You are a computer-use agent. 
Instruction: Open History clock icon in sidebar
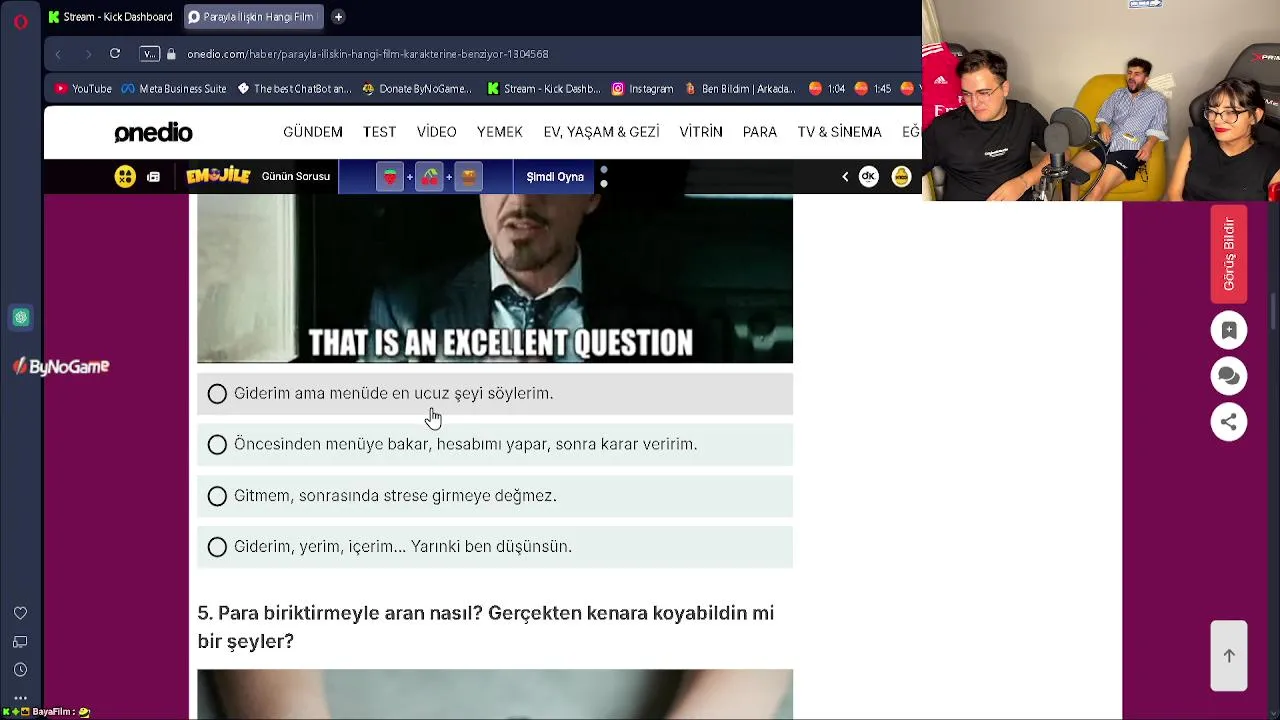click(x=20, y=670)
